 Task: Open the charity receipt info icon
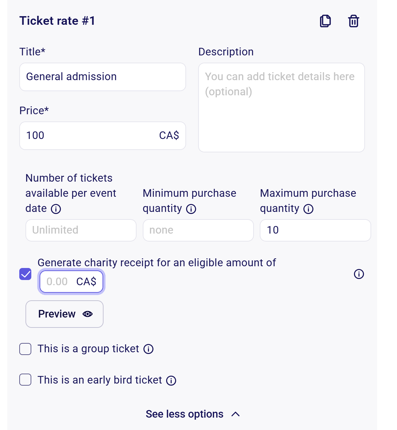(359, 274)
